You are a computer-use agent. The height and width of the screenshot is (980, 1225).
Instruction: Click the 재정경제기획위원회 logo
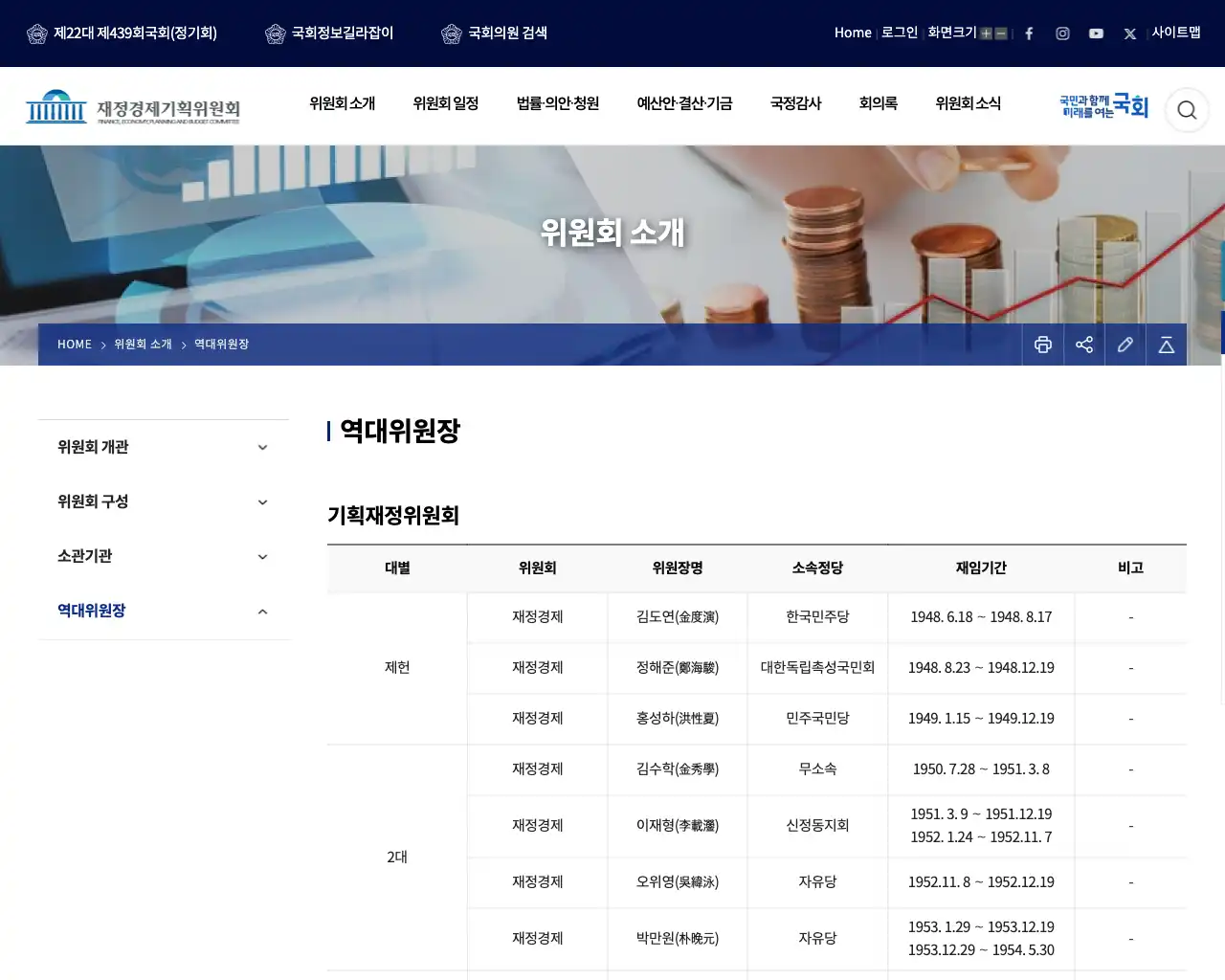coord(133,107)
